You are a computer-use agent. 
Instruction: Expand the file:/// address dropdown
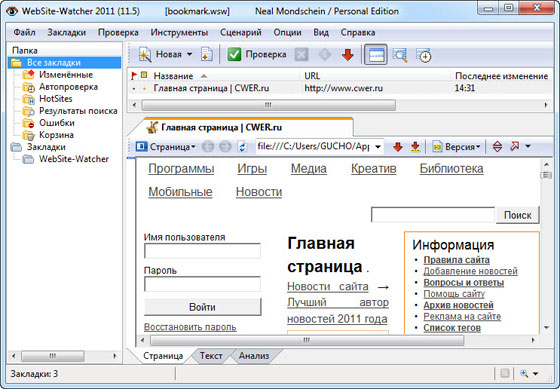(378, 147)
